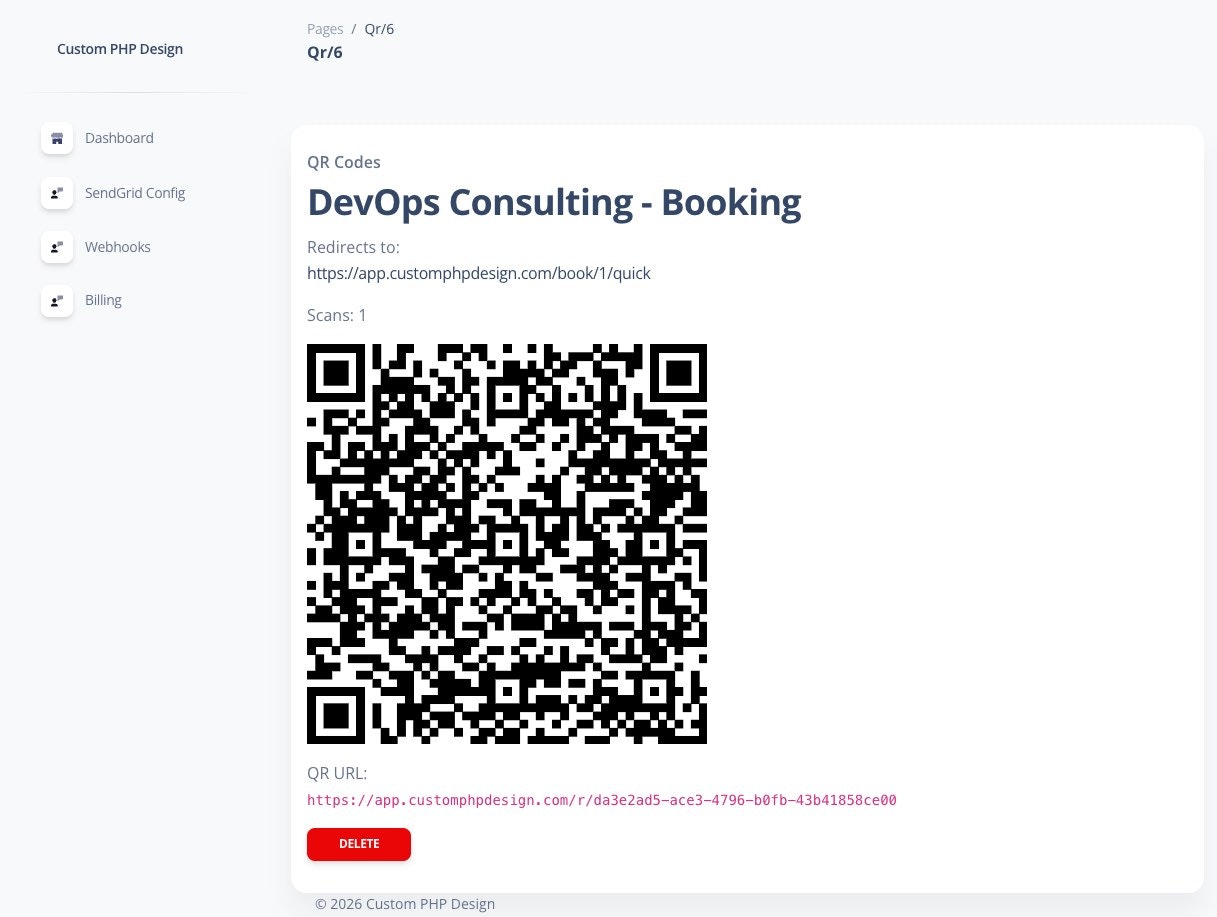Click the QR Codes card label
The image size is (1217, 917).
coord(344,162)
